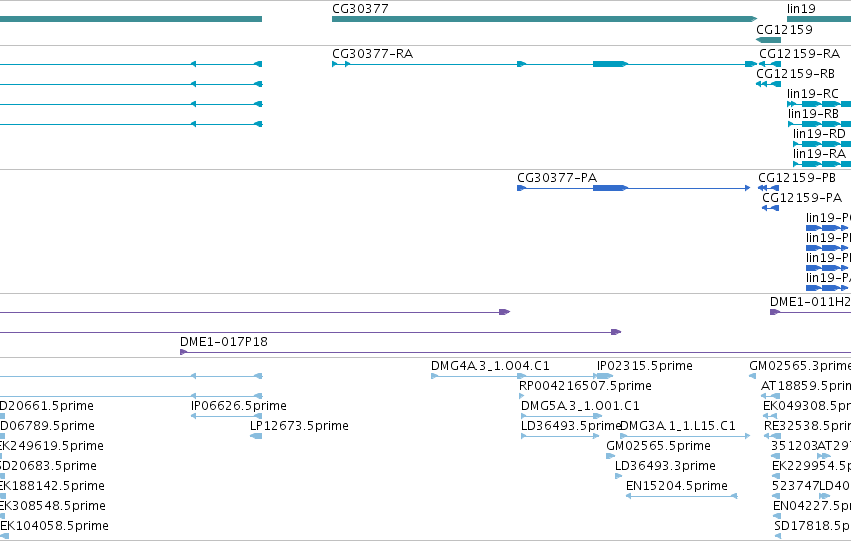851x541 pixels.
Task: Select the GM02565.5prime EST label
Action: point(658,446)
